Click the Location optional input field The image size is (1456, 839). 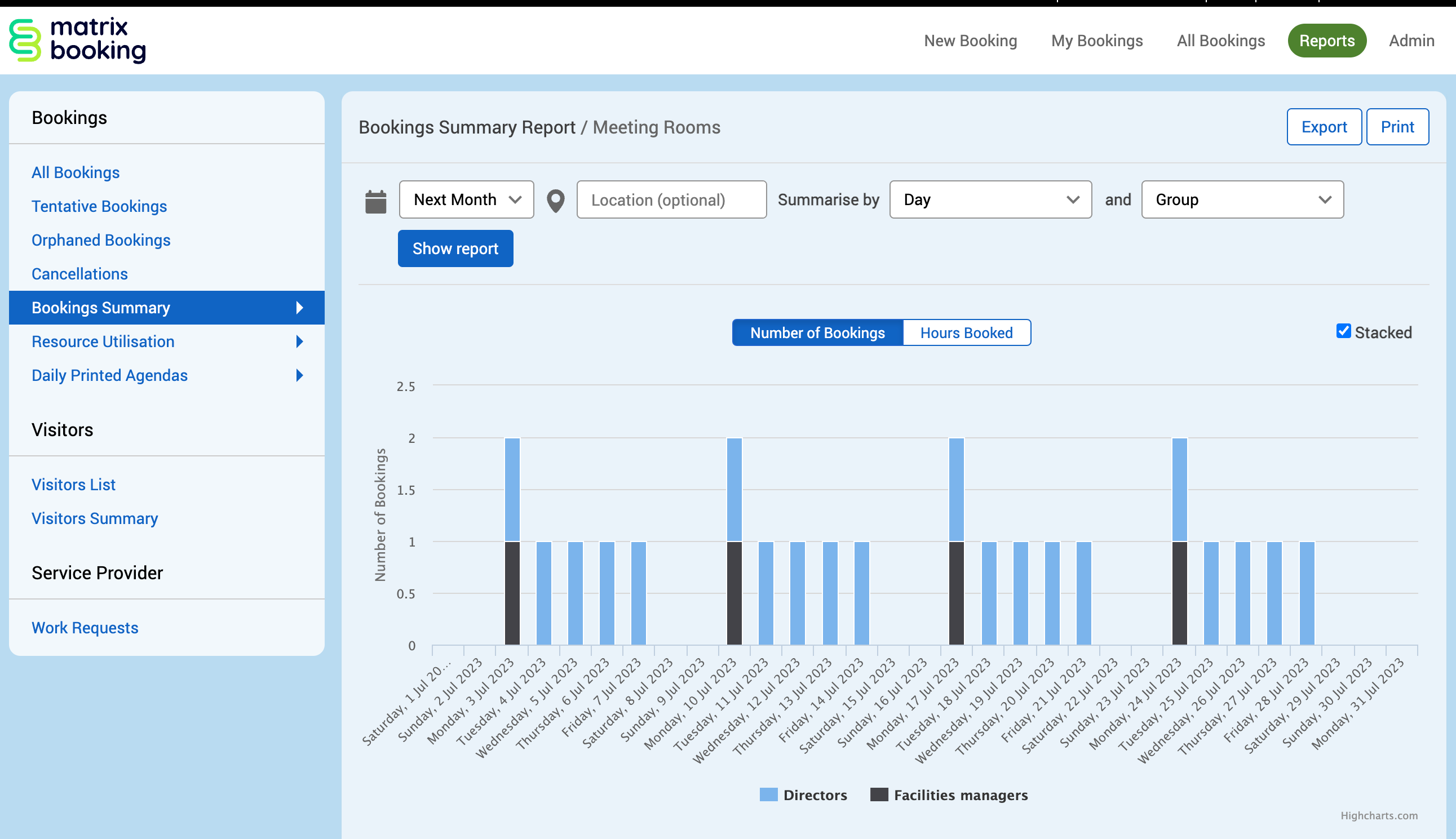(671, 199)
